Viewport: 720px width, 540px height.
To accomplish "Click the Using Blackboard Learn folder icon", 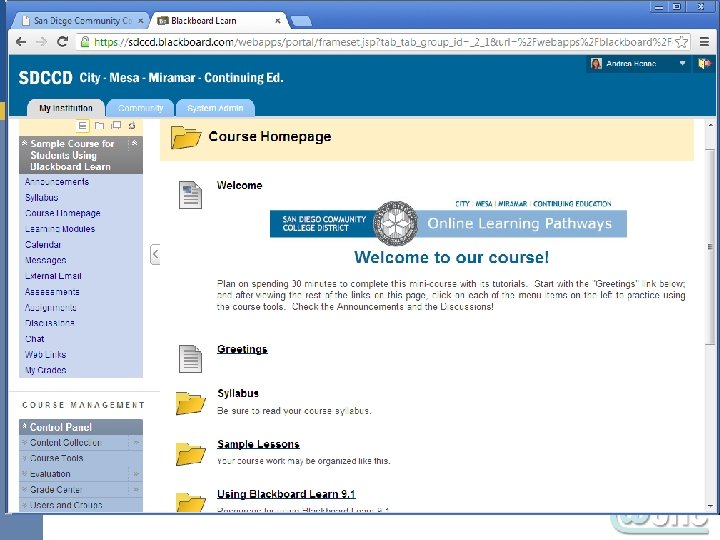I will 190,501.
